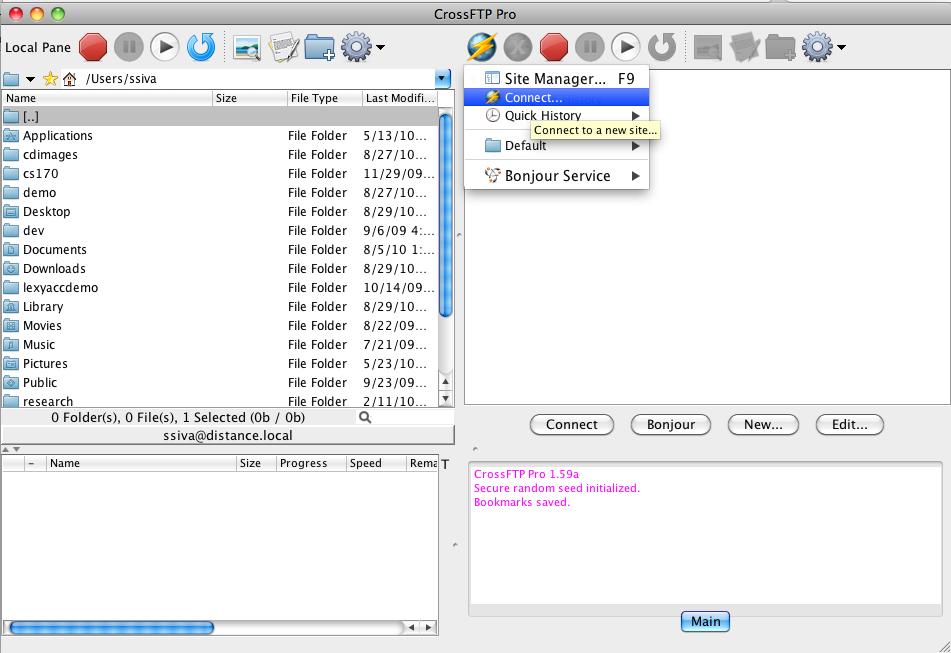Screen dimensions: 951x653
Task: Click the small arrow next to the path folder icon
Action: click(30, 79)
